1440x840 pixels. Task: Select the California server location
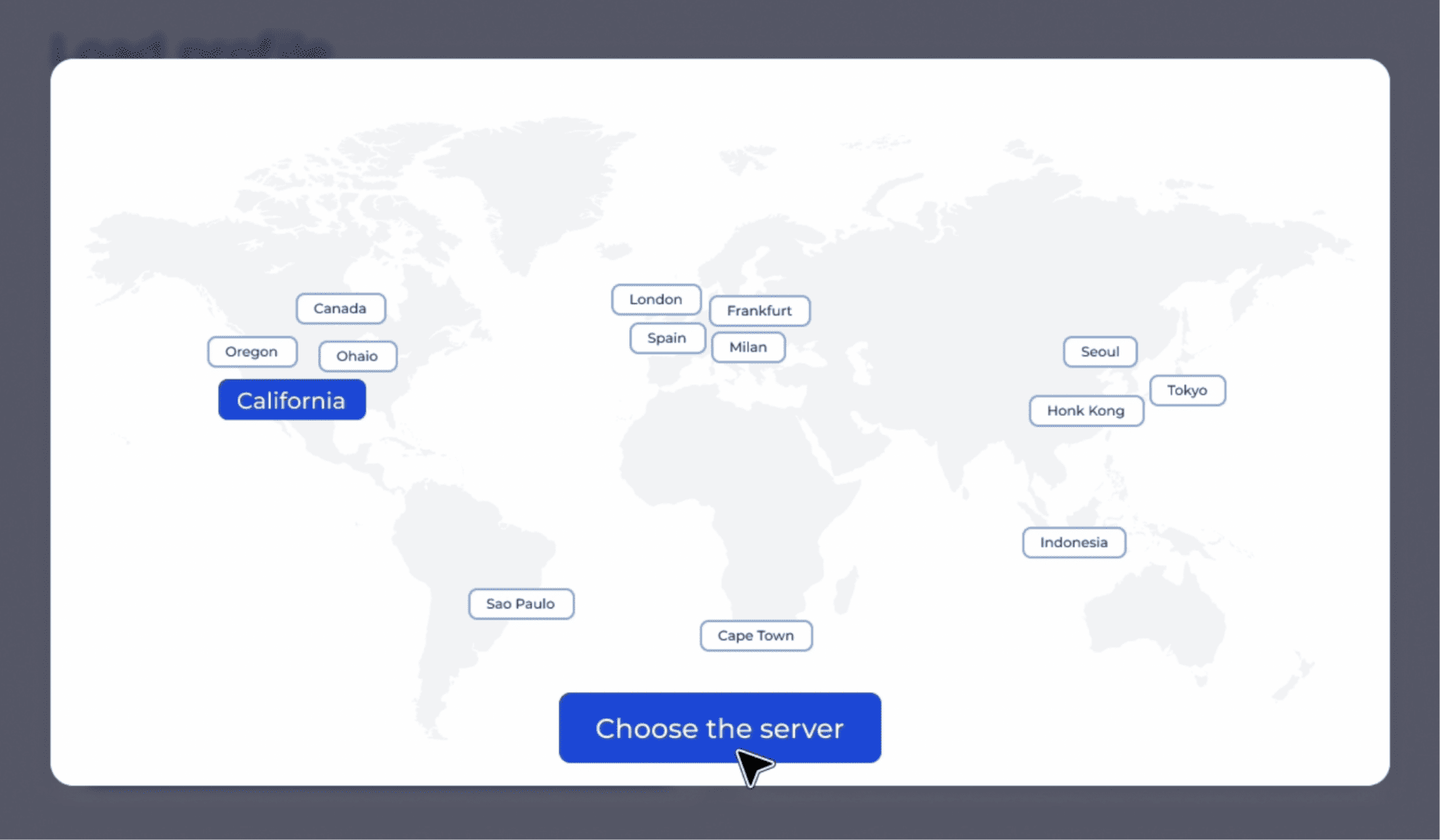pyautogui.click(x=290, y=399)
